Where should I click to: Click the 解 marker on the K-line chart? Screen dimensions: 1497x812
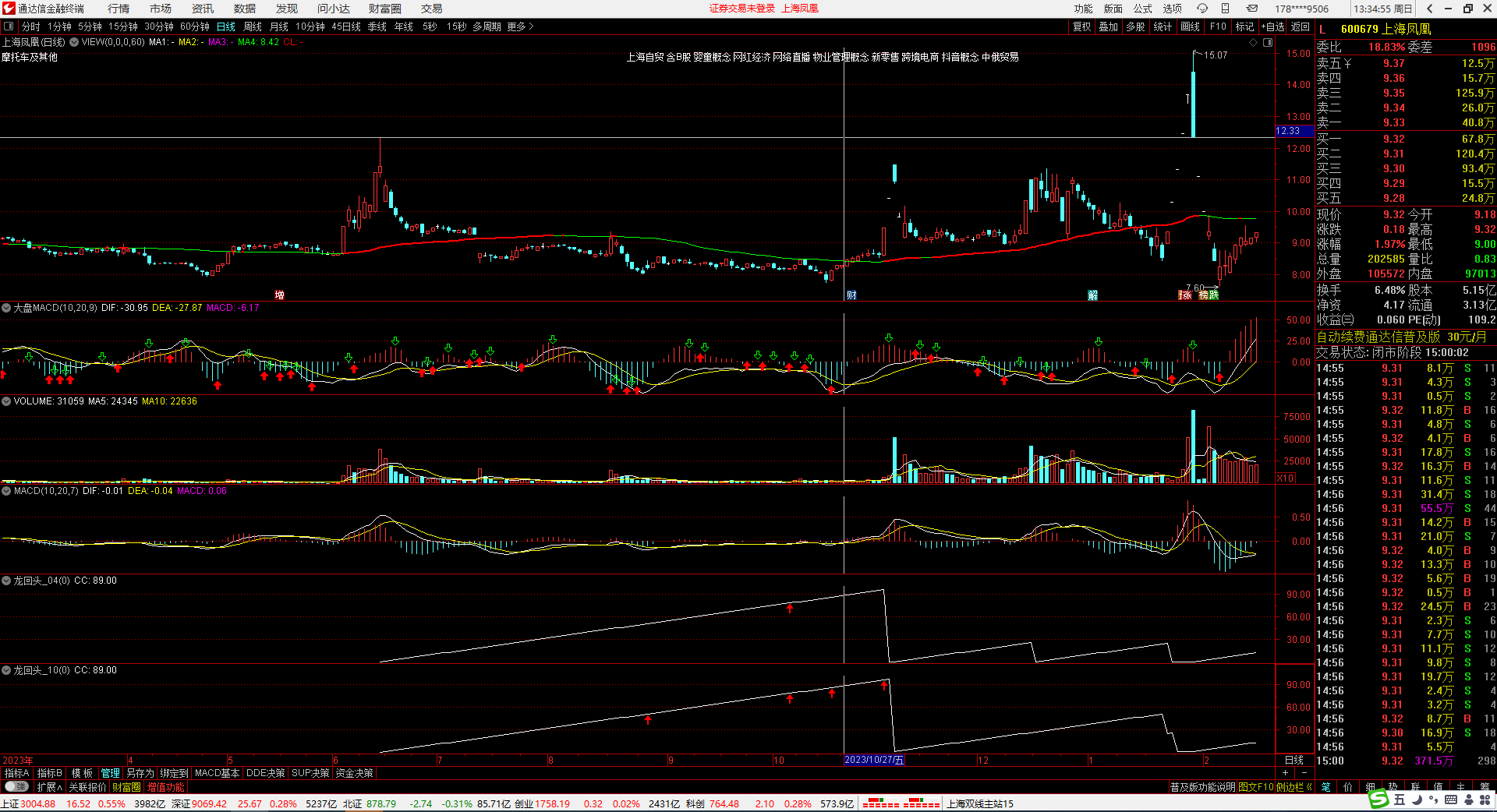[x=1093, y=295]
